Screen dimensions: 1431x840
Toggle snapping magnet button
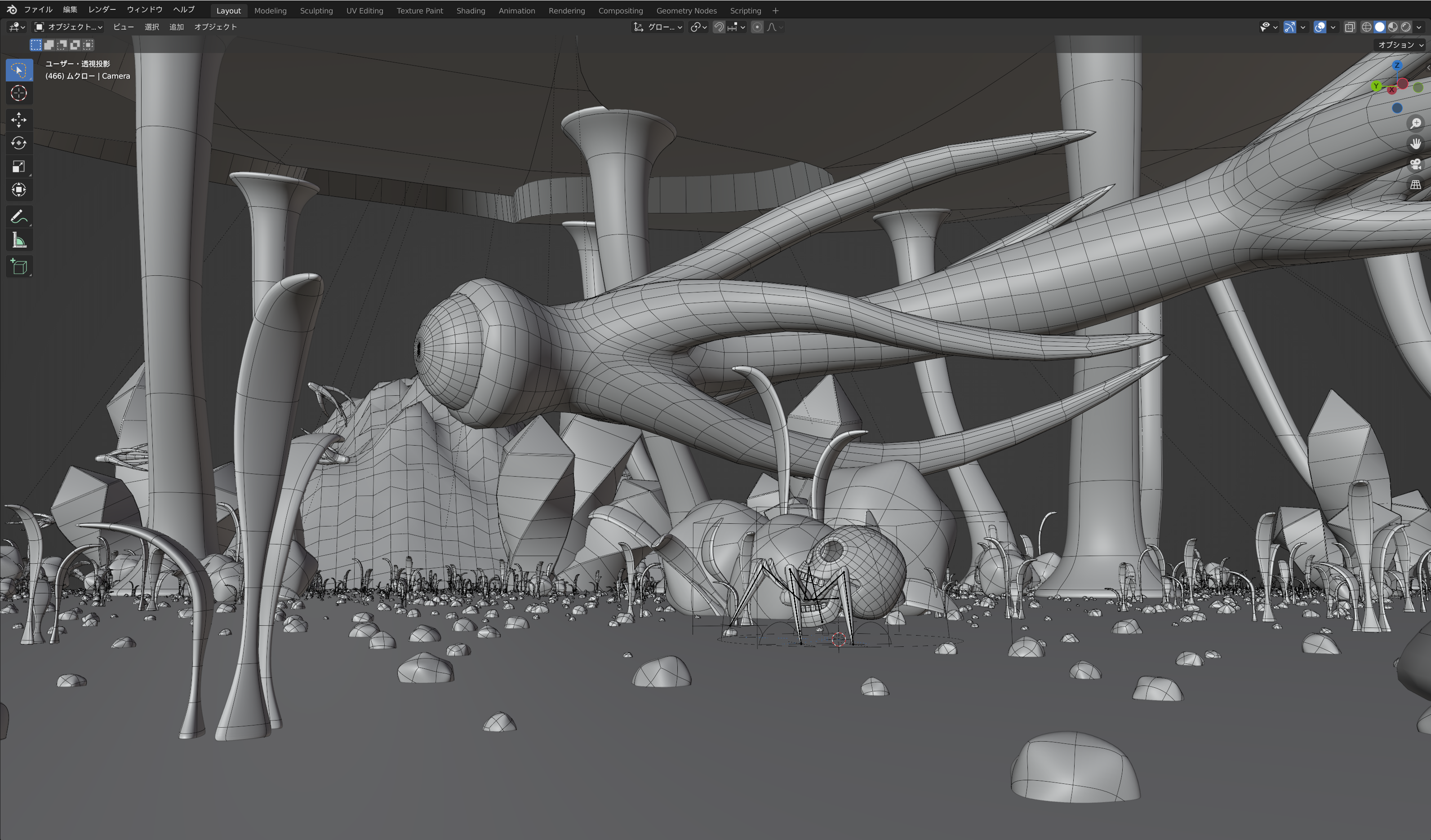[x=719, y=27]
